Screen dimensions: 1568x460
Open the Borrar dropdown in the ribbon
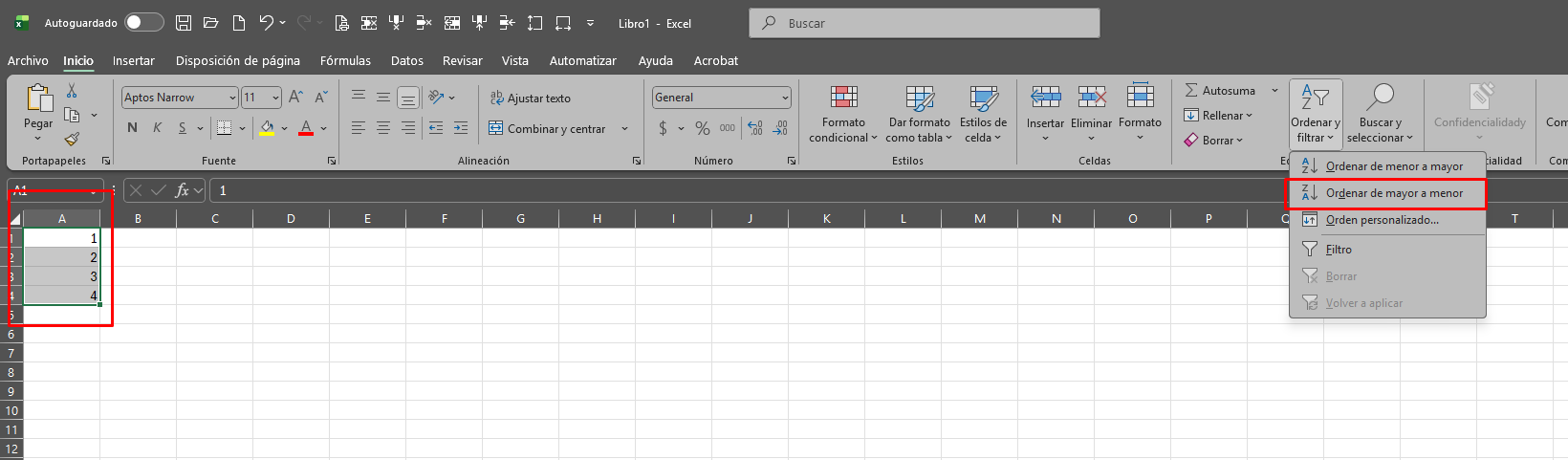pos(1214,141)
